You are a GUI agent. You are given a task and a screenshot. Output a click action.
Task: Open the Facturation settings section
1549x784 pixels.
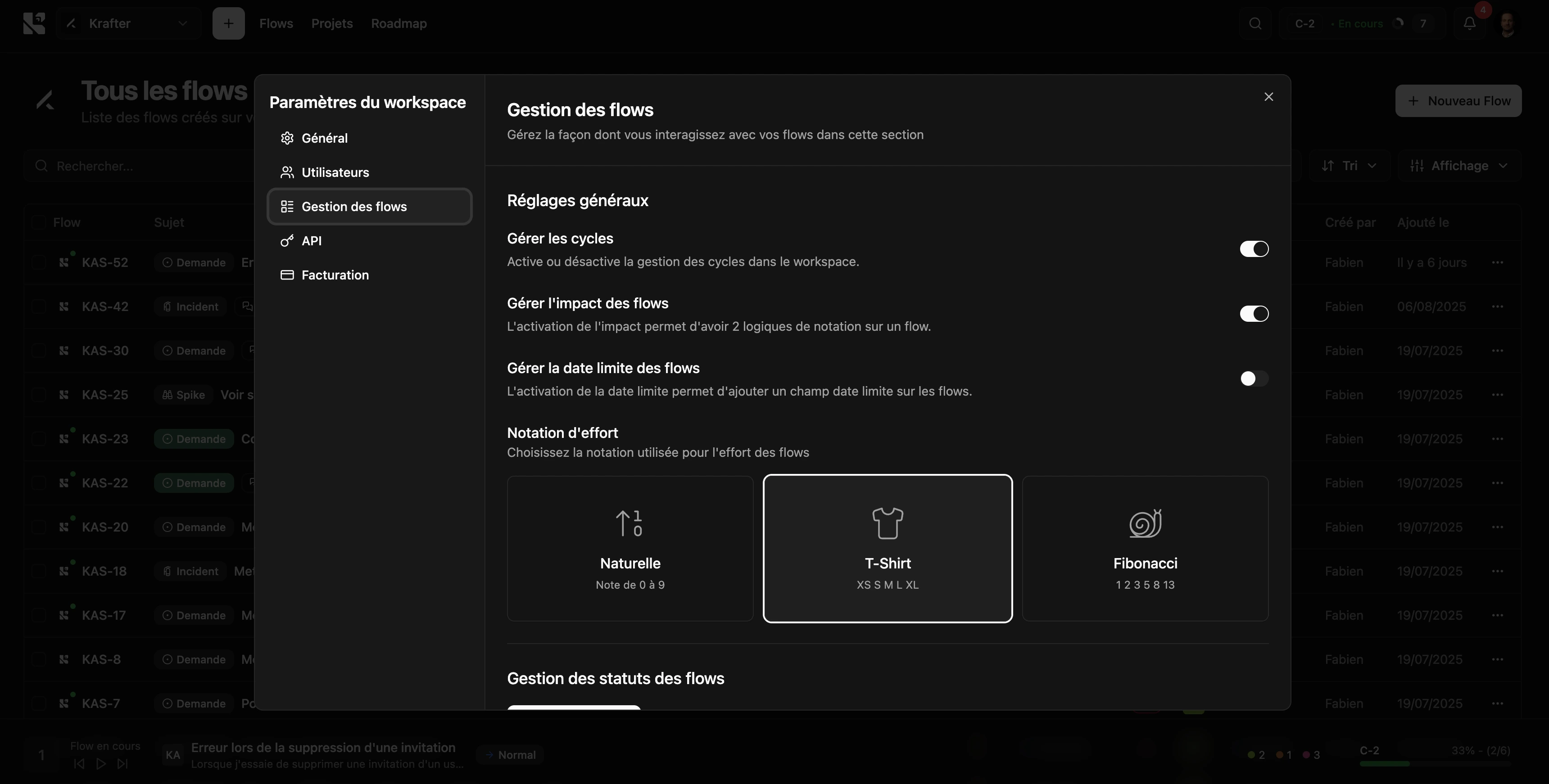pos(369,275)
